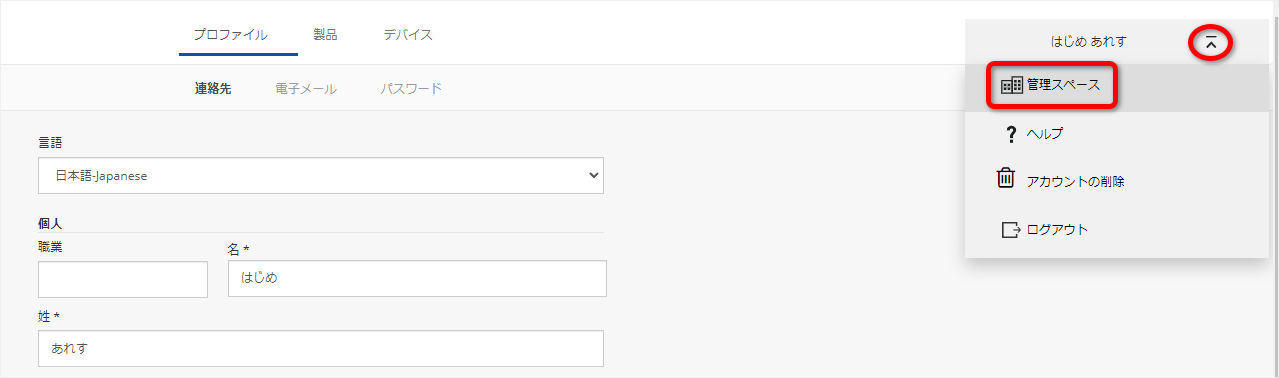Click the 管理スペース building icon
The height and width of the screenshot is (378, 1279).
1012,85
